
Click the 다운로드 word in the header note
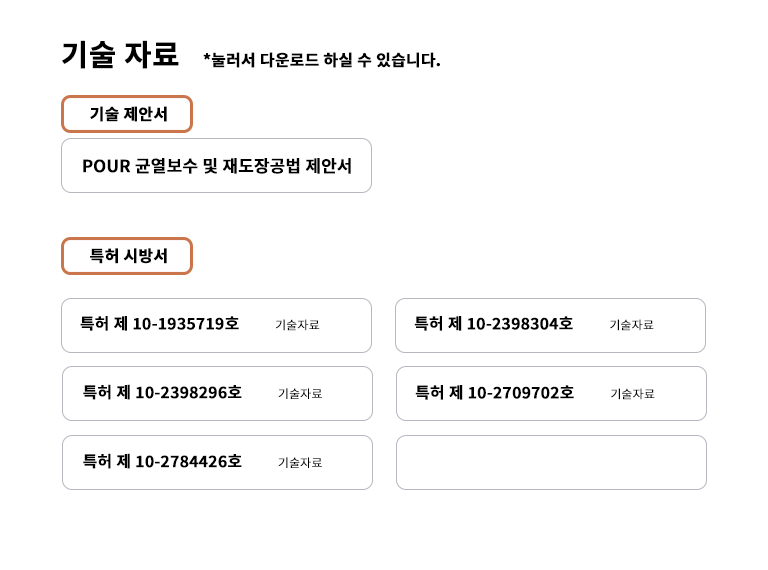290,60
